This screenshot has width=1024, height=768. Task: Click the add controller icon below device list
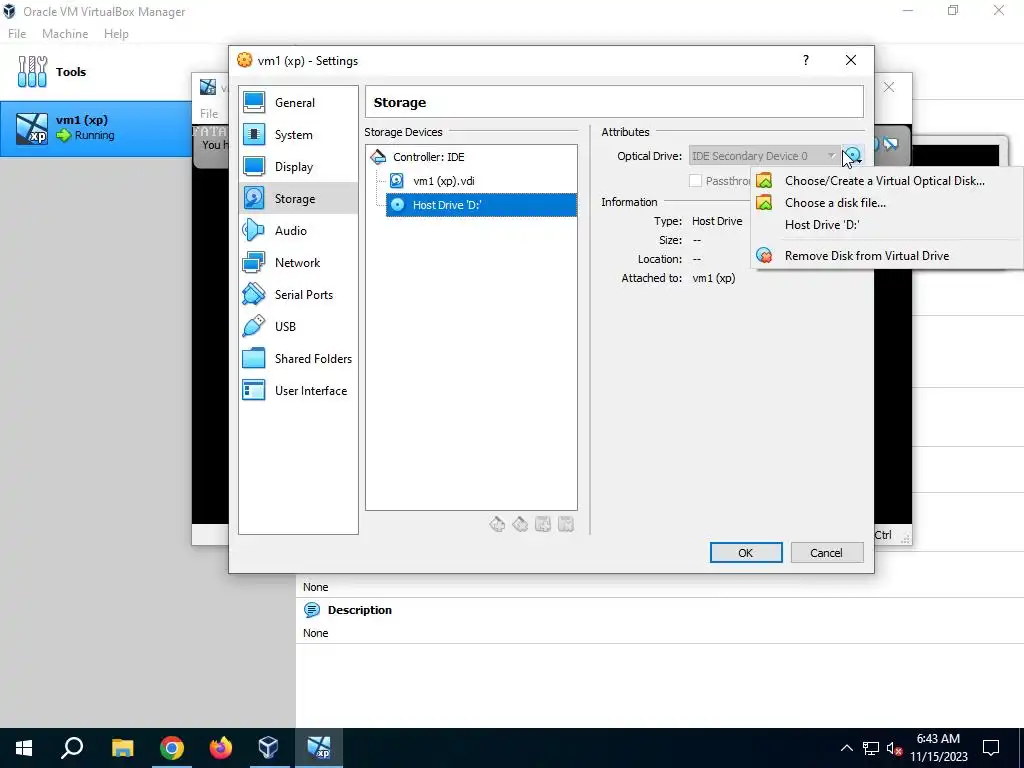[497, 524]
